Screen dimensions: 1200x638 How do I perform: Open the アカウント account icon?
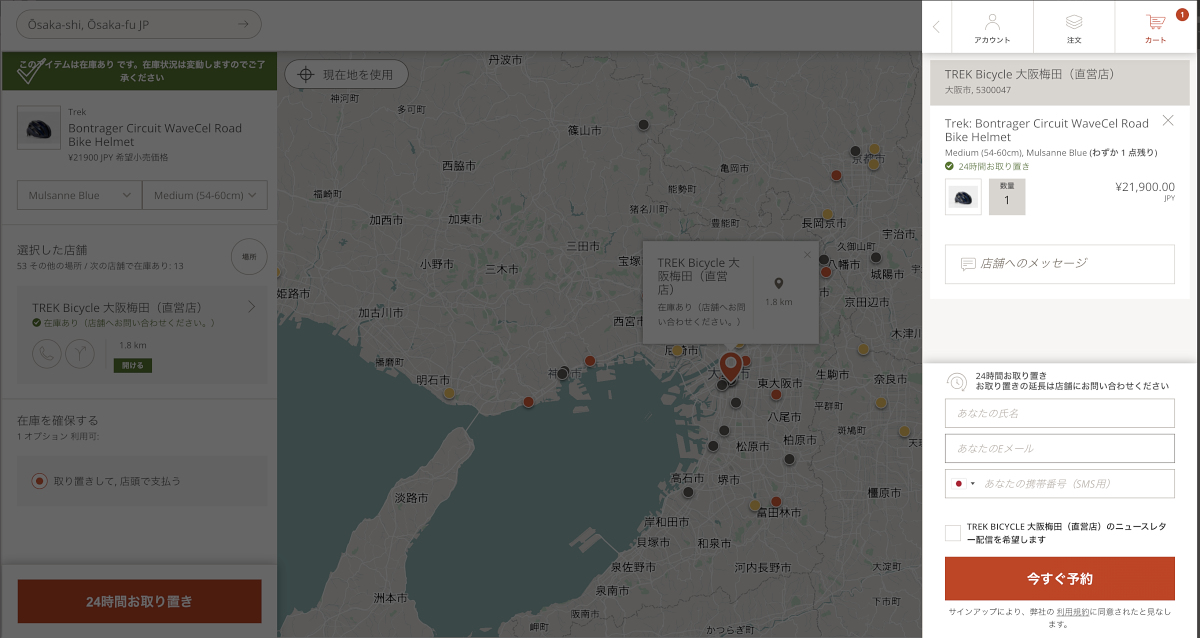click(x=992, y=27)
